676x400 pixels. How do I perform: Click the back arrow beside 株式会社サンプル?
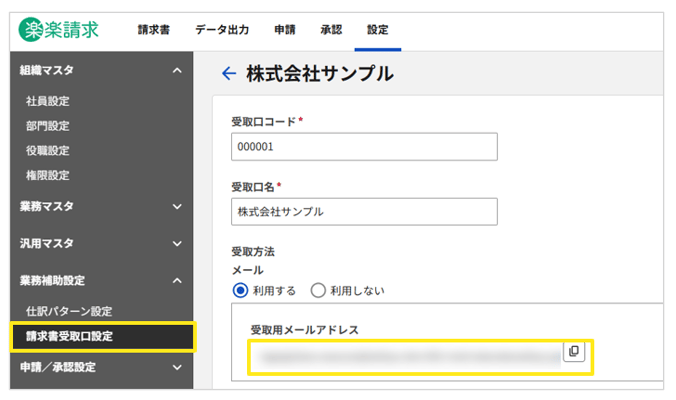[x=228, y=73]
